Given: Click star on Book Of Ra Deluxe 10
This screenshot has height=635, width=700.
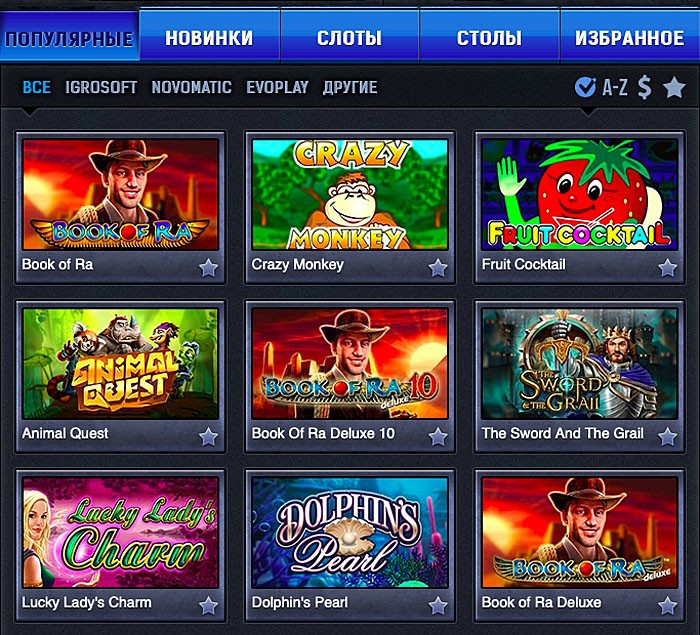Looking at the screenshot, I should point(438,437).
